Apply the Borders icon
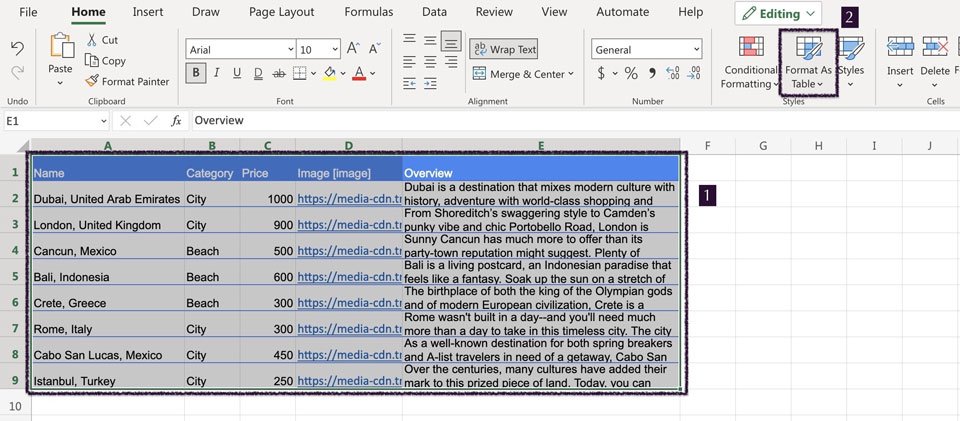This screenshot has height=421, width=960. pos(299,73)
